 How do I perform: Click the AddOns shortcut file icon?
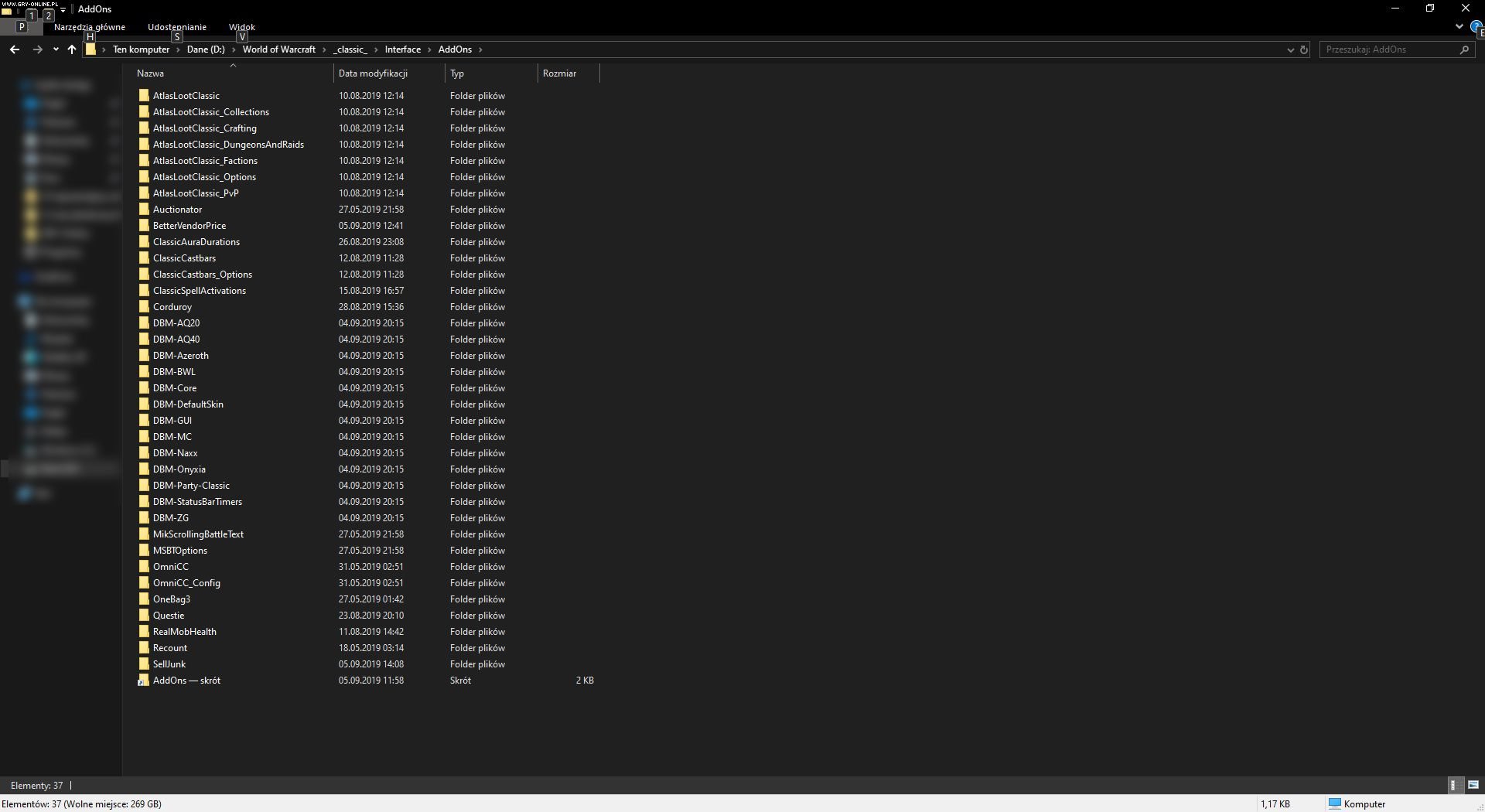tap(143, 681)
